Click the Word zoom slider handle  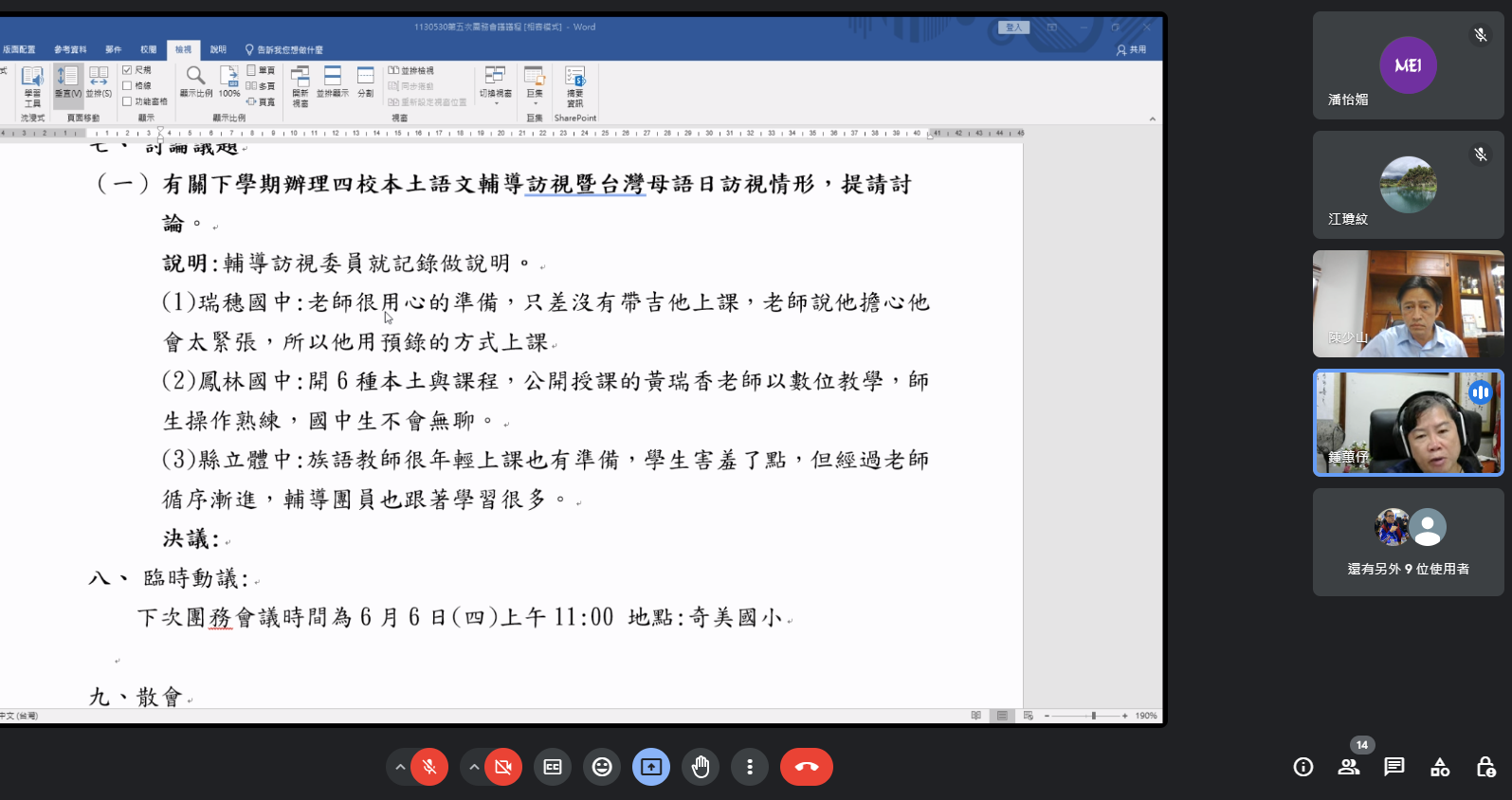click(1093, 716)
